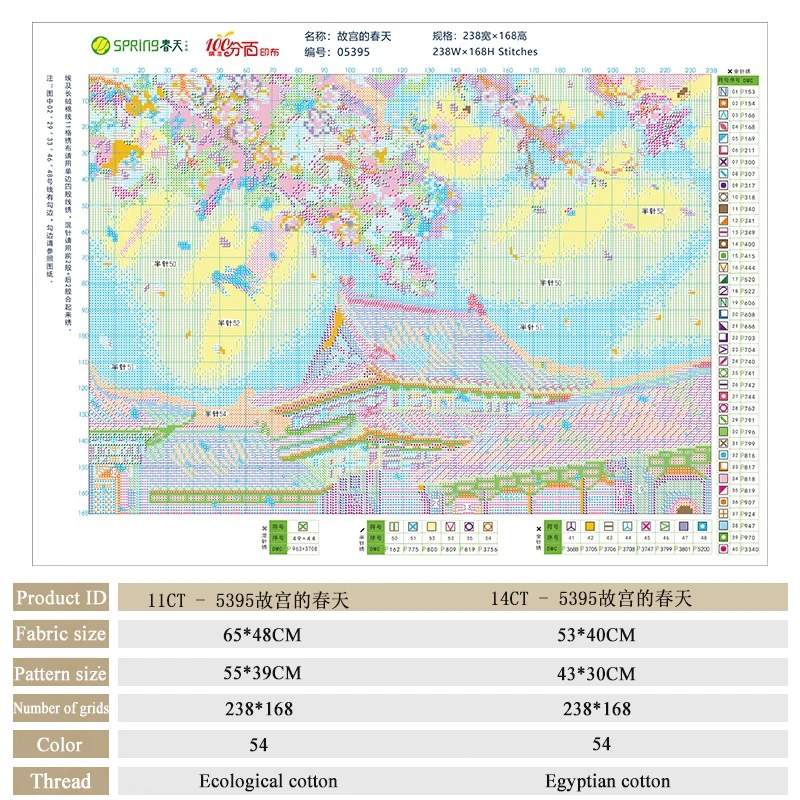This screenshot has height=800, width=800.
Task: Click the cross-stitch pattern chart image
Action: 400,294
